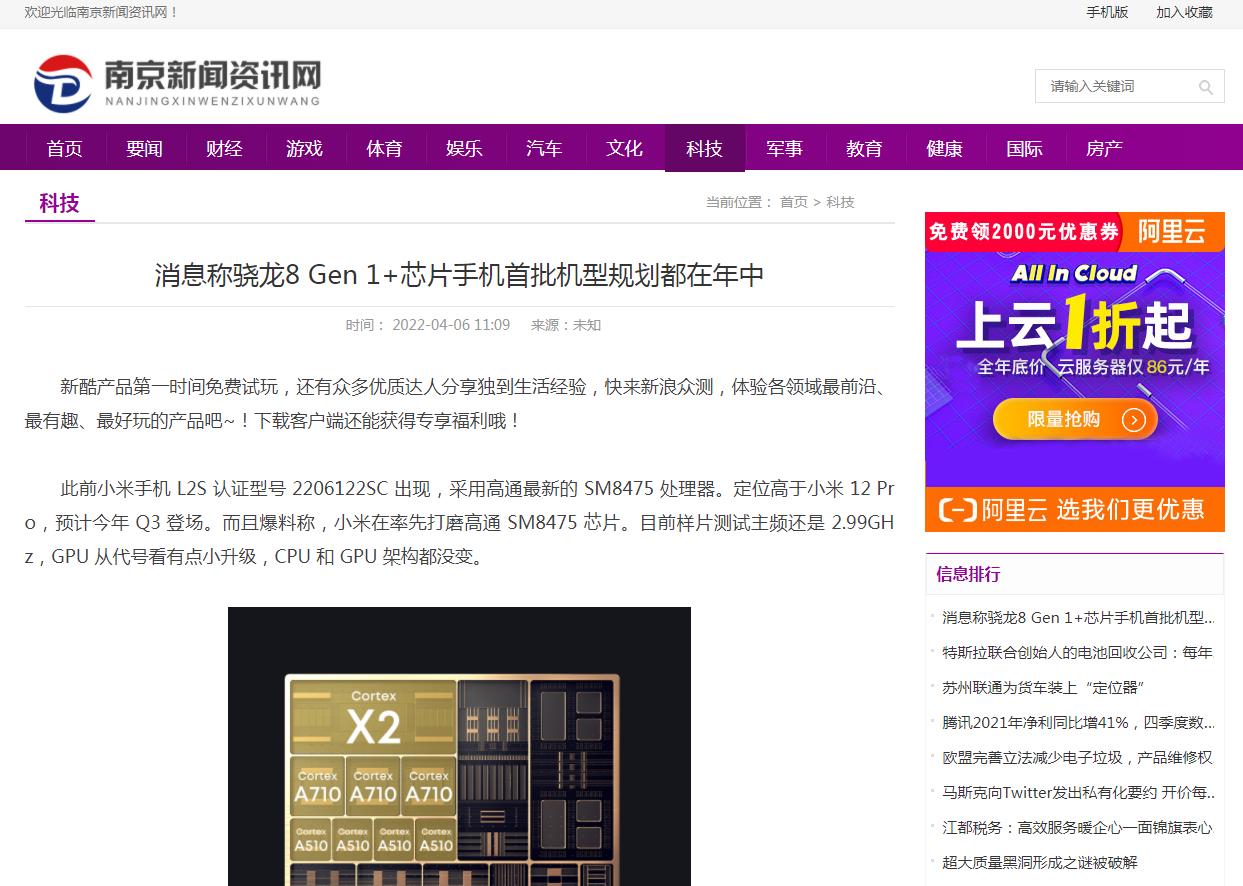Open 文化 navigation item
Image resolution: width=1243 pixels, height=886 pixels.
[x=625, y=148]
